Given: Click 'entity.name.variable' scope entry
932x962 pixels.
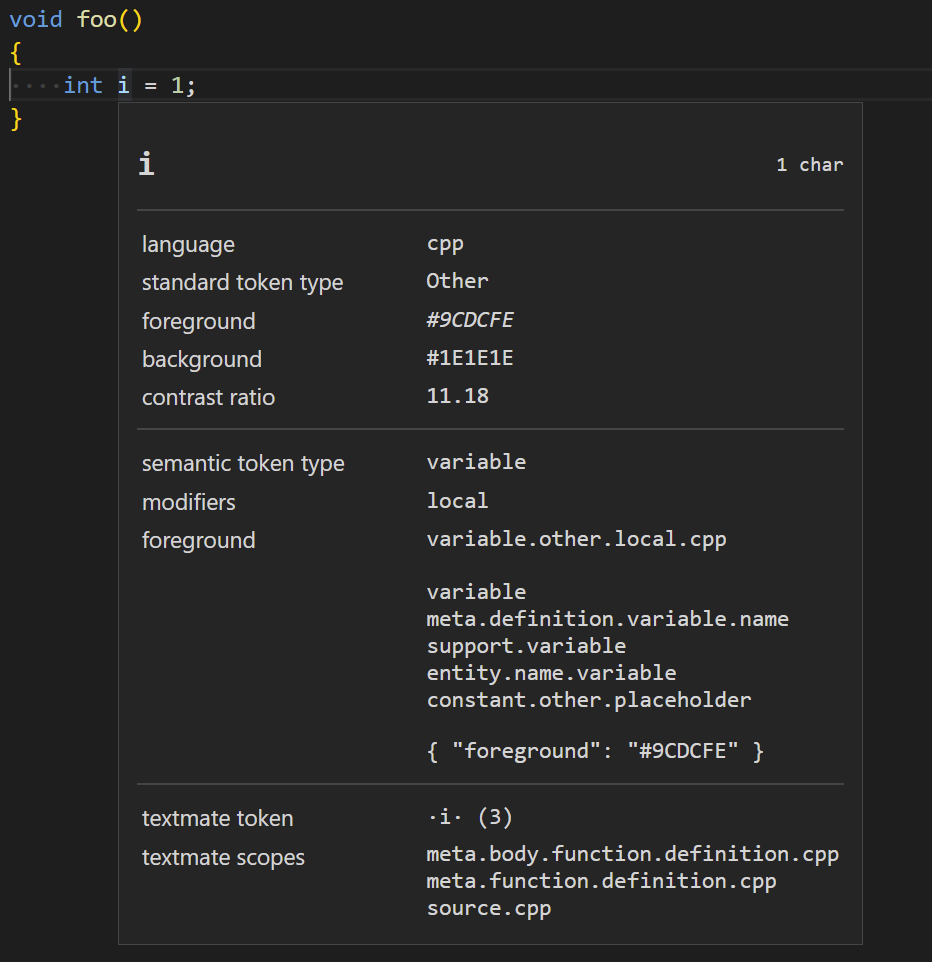Looking at the screenshot, I should pos(552,673).
